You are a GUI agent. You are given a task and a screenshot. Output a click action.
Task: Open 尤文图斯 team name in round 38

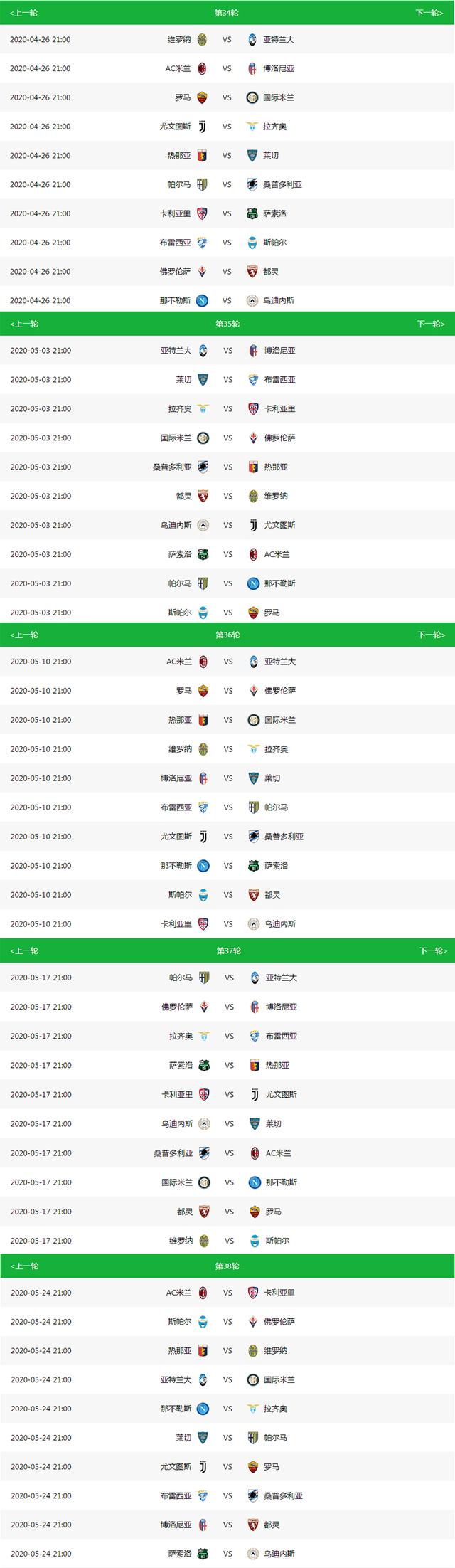click(176, 1468)
